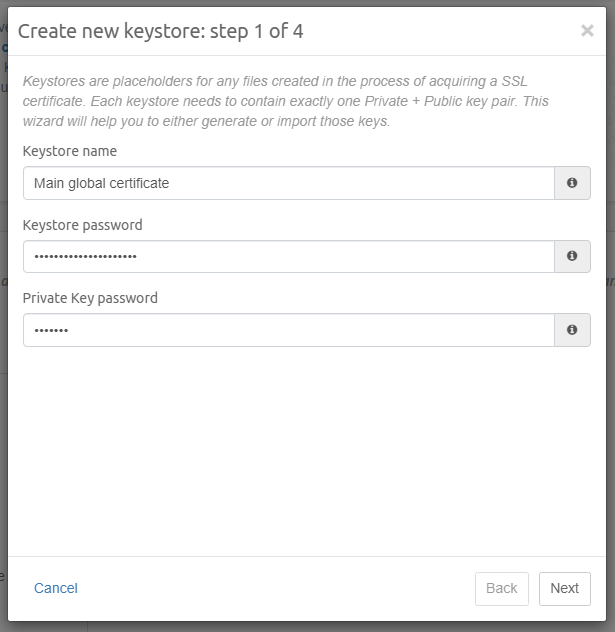This screenshot has height=632, width=615.
Task: Show info for the Keystore password field
Action: 572,256
